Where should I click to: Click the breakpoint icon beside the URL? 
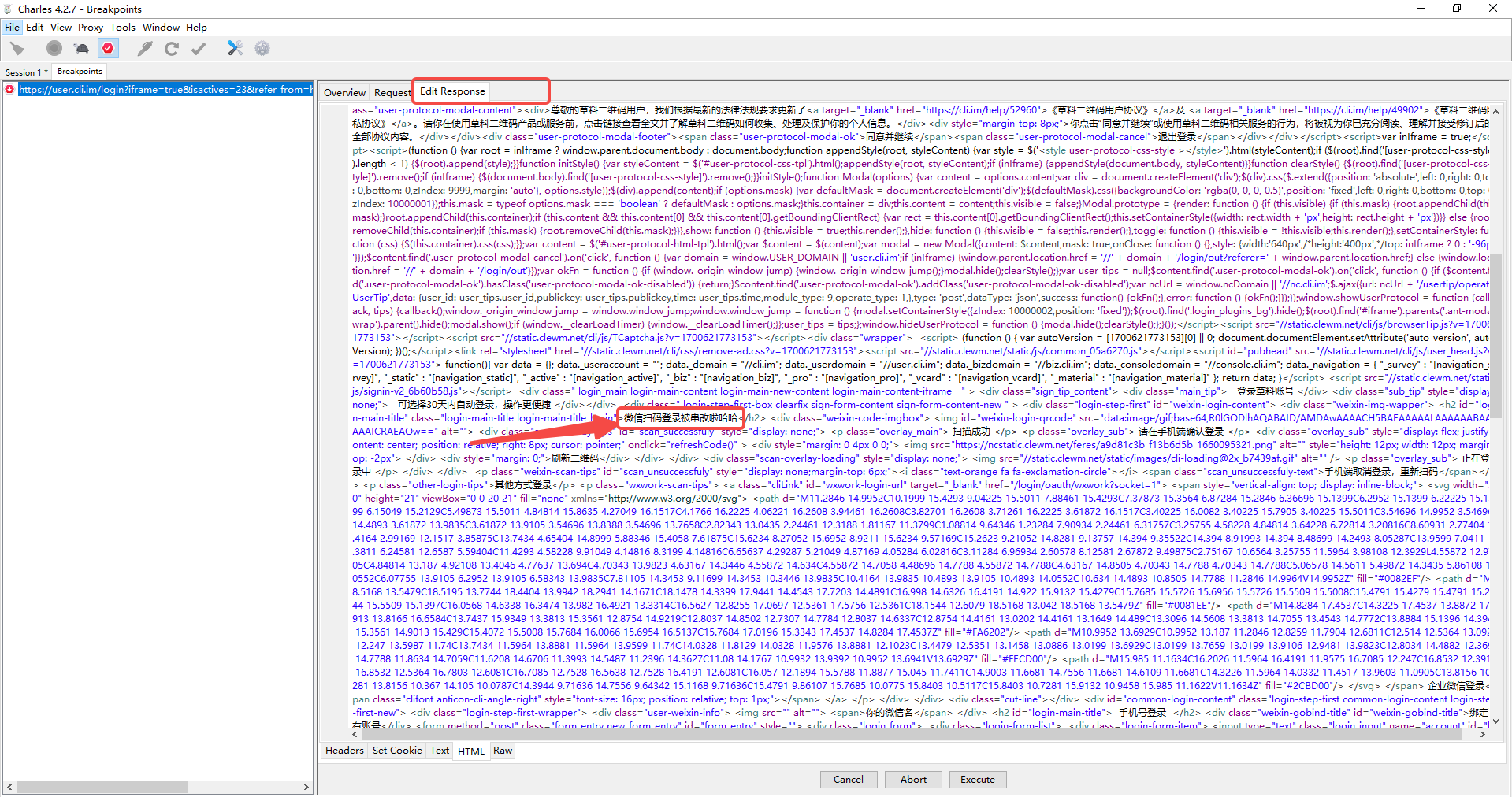pyautogui.click(x=9, y=89)
